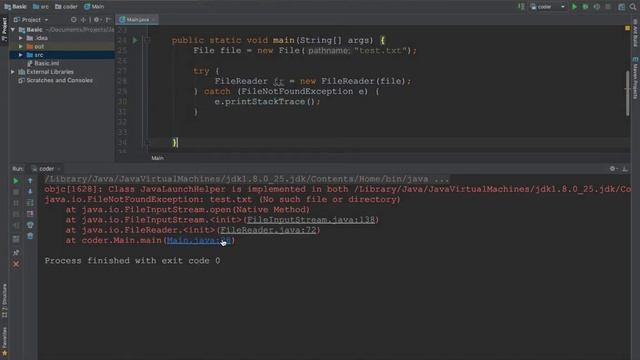Click the Dump Threads icon in the Run panel
This screenshot has height=360, width=640.
(x=16, y=214)
